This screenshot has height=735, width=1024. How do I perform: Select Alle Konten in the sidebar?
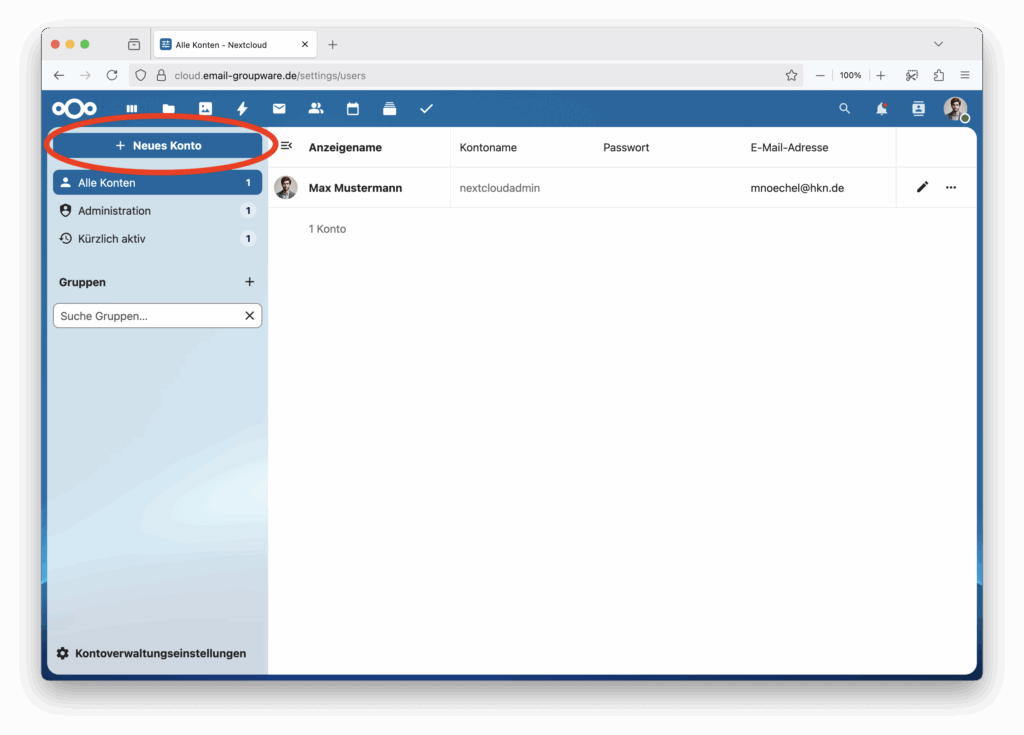[x=157, y=183]
